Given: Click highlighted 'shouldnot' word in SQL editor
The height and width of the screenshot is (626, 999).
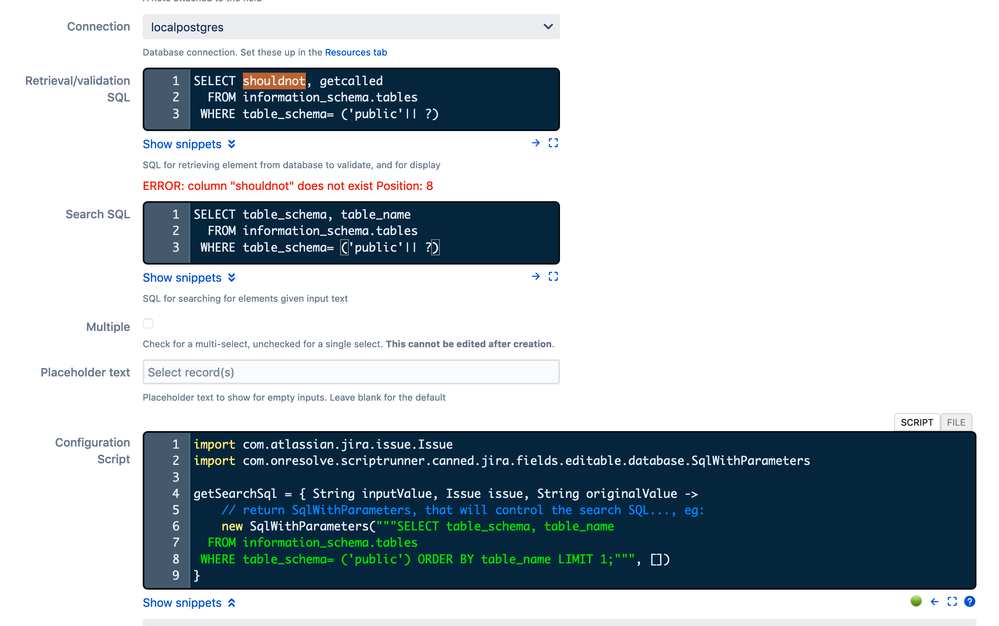Looking at the screenshot, I should click(274, 81).
